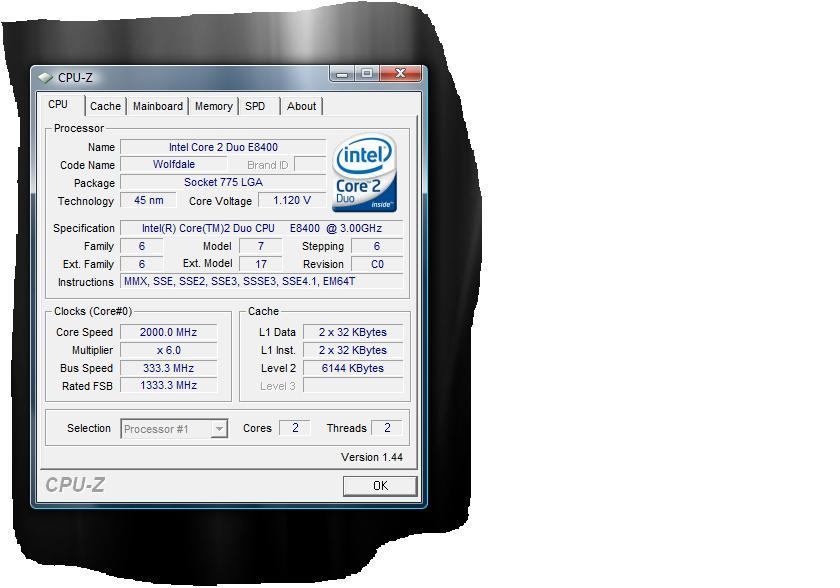
Task: Click the Ext. Family value field
Action: 141,264
